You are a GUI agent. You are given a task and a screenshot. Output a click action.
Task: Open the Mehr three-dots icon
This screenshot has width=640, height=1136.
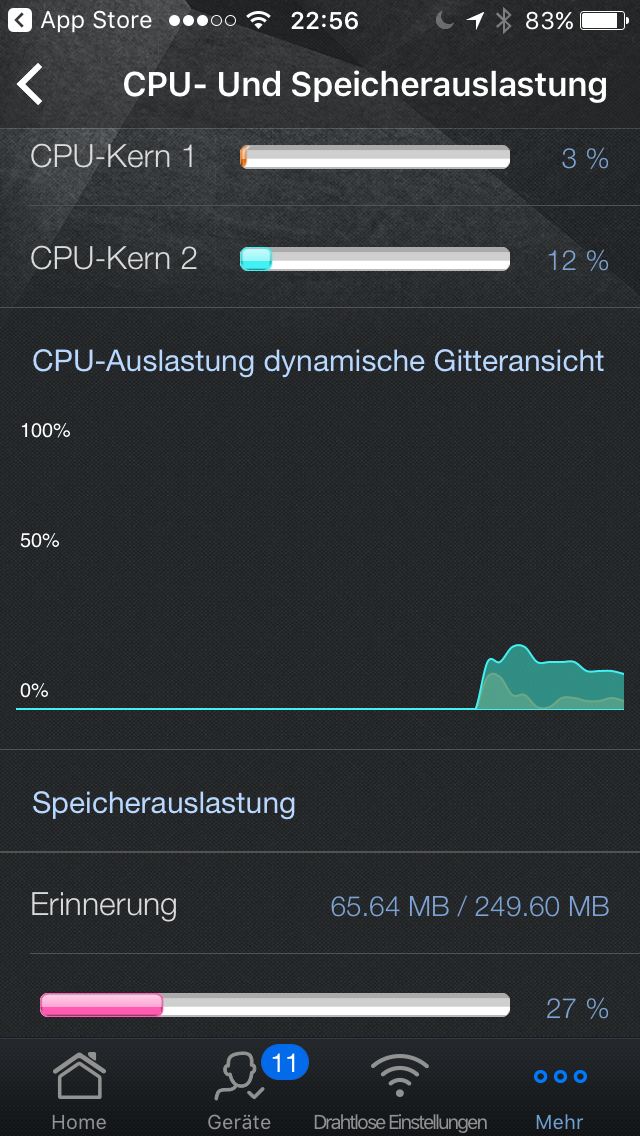[558, 1075]
